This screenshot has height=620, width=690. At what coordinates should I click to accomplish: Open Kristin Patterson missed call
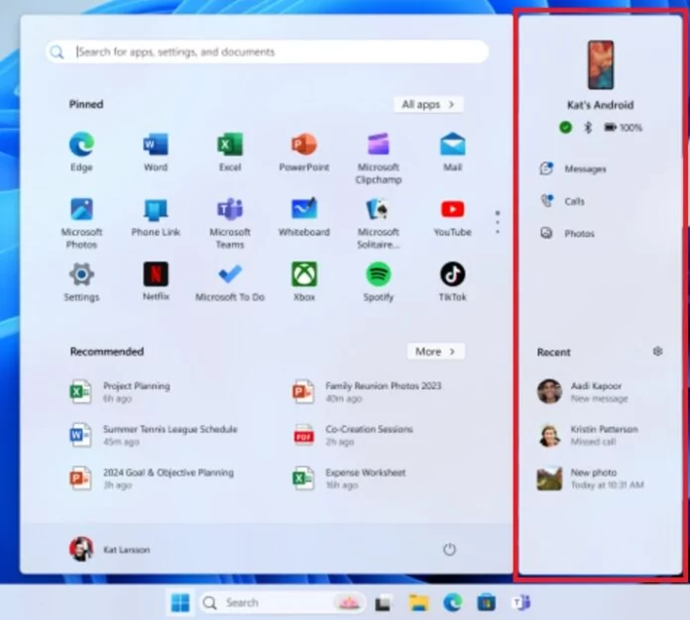click(587, 435)
